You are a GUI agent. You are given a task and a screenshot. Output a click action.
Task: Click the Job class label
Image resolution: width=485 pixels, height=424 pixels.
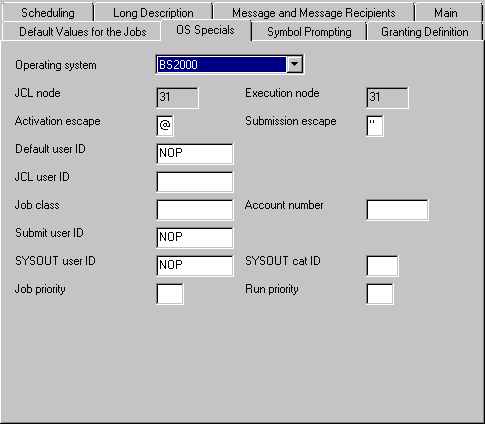click(37, 205)
